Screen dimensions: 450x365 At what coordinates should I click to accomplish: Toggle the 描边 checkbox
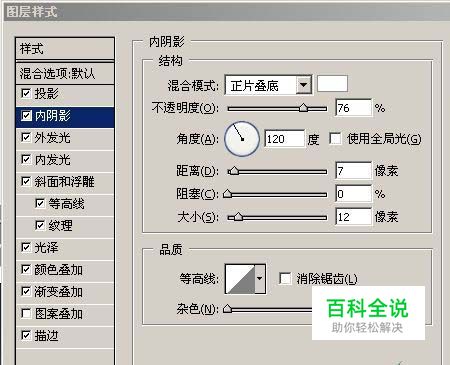pyautogui.click(x=26, y=335)
